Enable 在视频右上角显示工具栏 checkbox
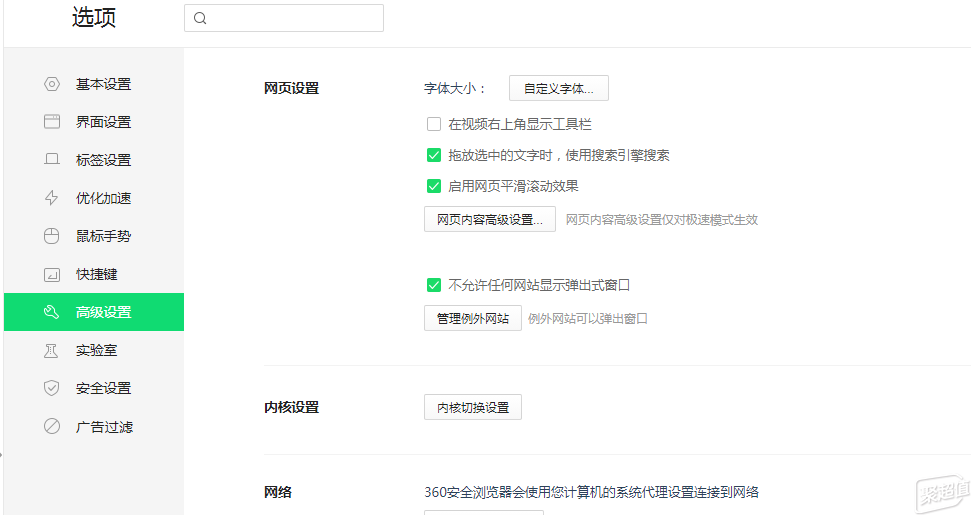This screenshot has height=515, width=971. click(434, 124)
